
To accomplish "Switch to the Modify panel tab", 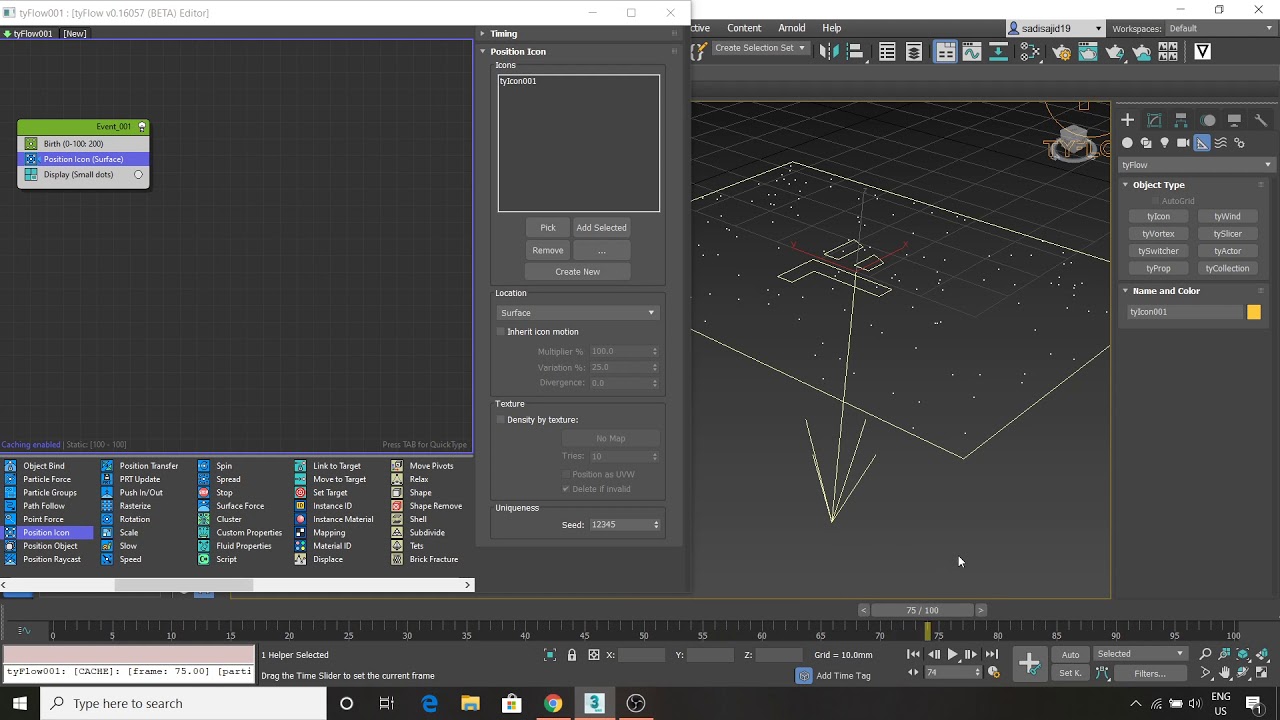I will [x=1154, y=120].
